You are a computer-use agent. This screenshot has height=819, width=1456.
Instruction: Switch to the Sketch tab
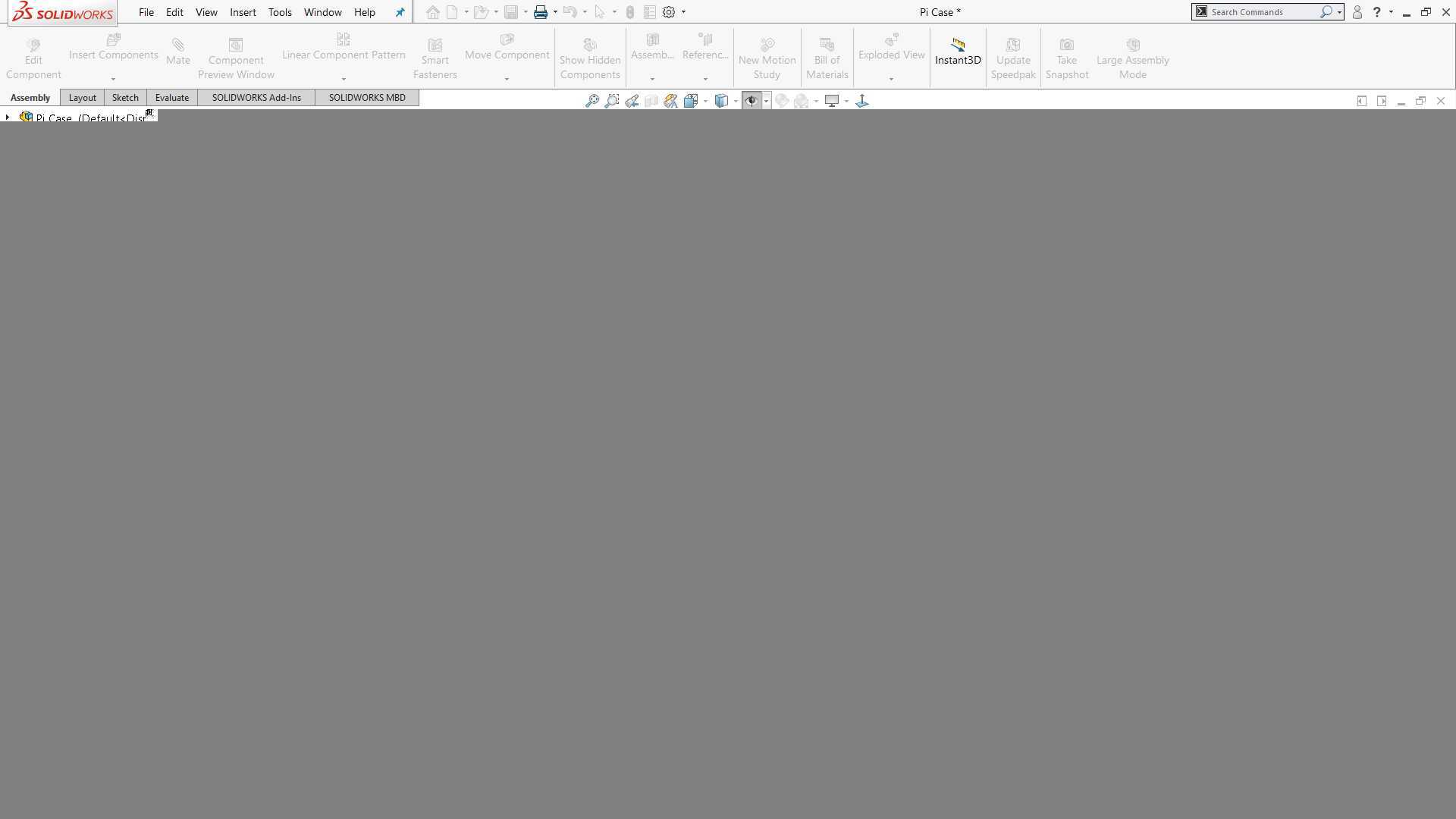[125, 98]
